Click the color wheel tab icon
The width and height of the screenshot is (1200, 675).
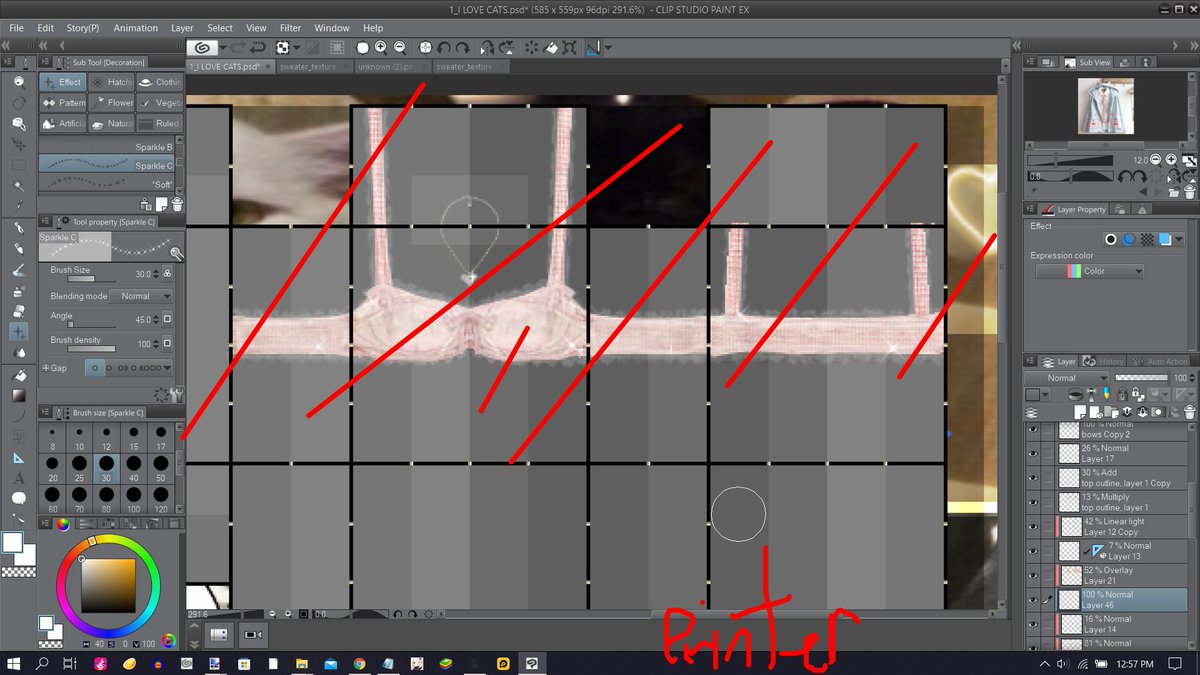(62, 524)
